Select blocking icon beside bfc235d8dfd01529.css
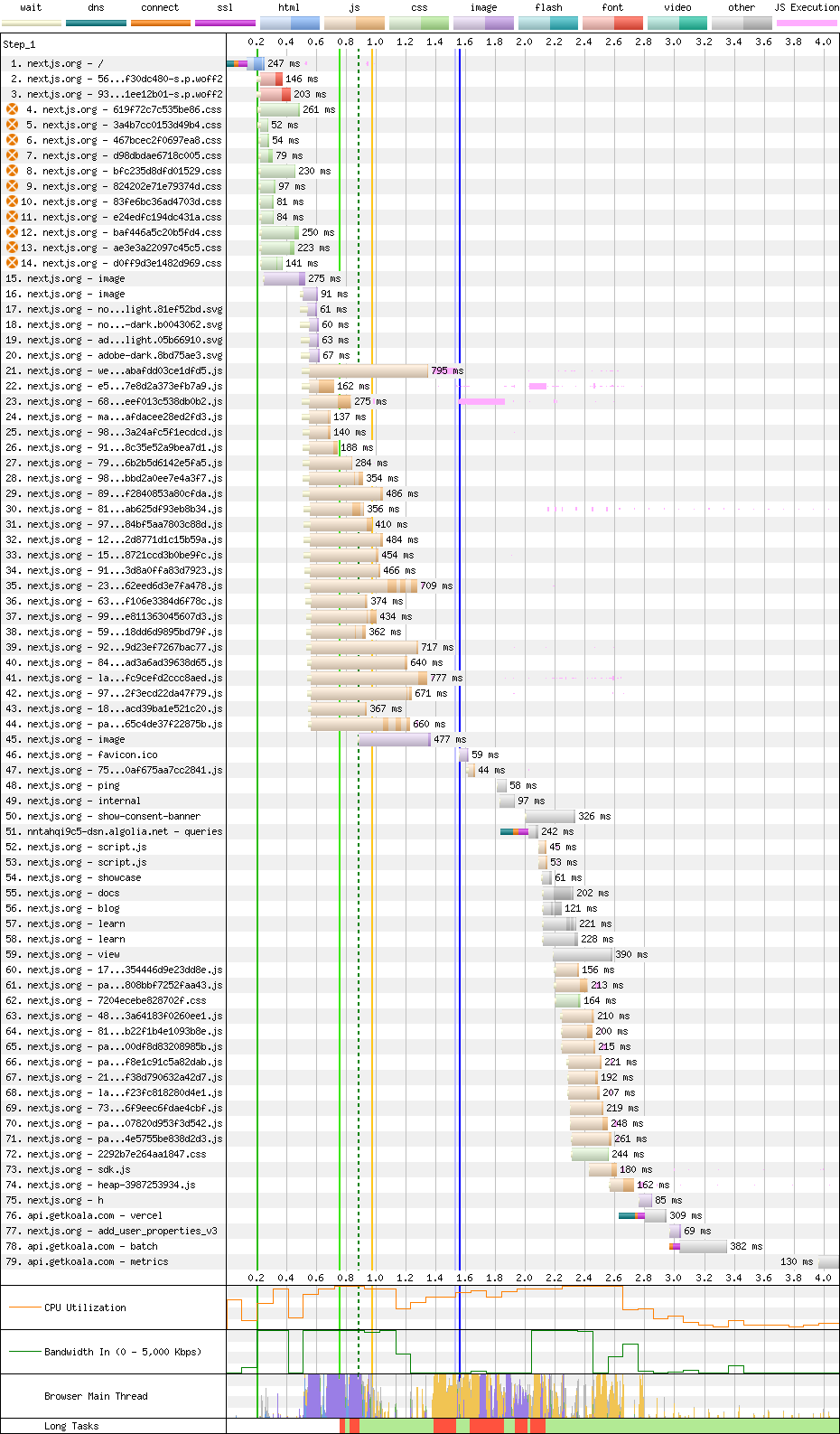 [x=12, y=171]
